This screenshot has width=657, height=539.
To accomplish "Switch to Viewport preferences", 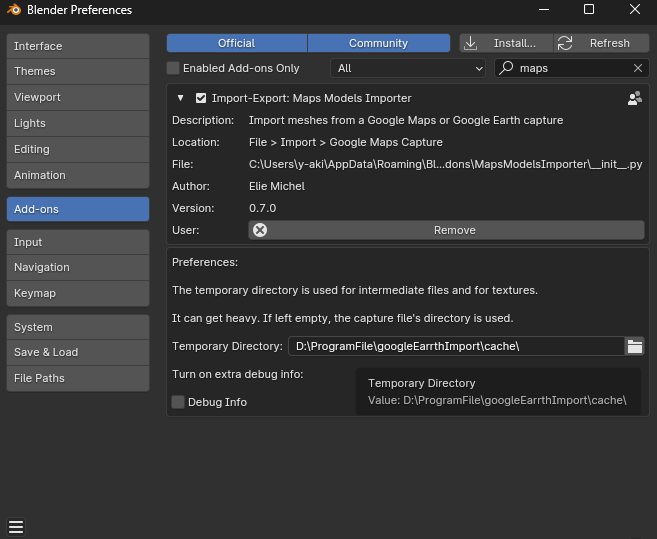I will [x=78, y=97].
